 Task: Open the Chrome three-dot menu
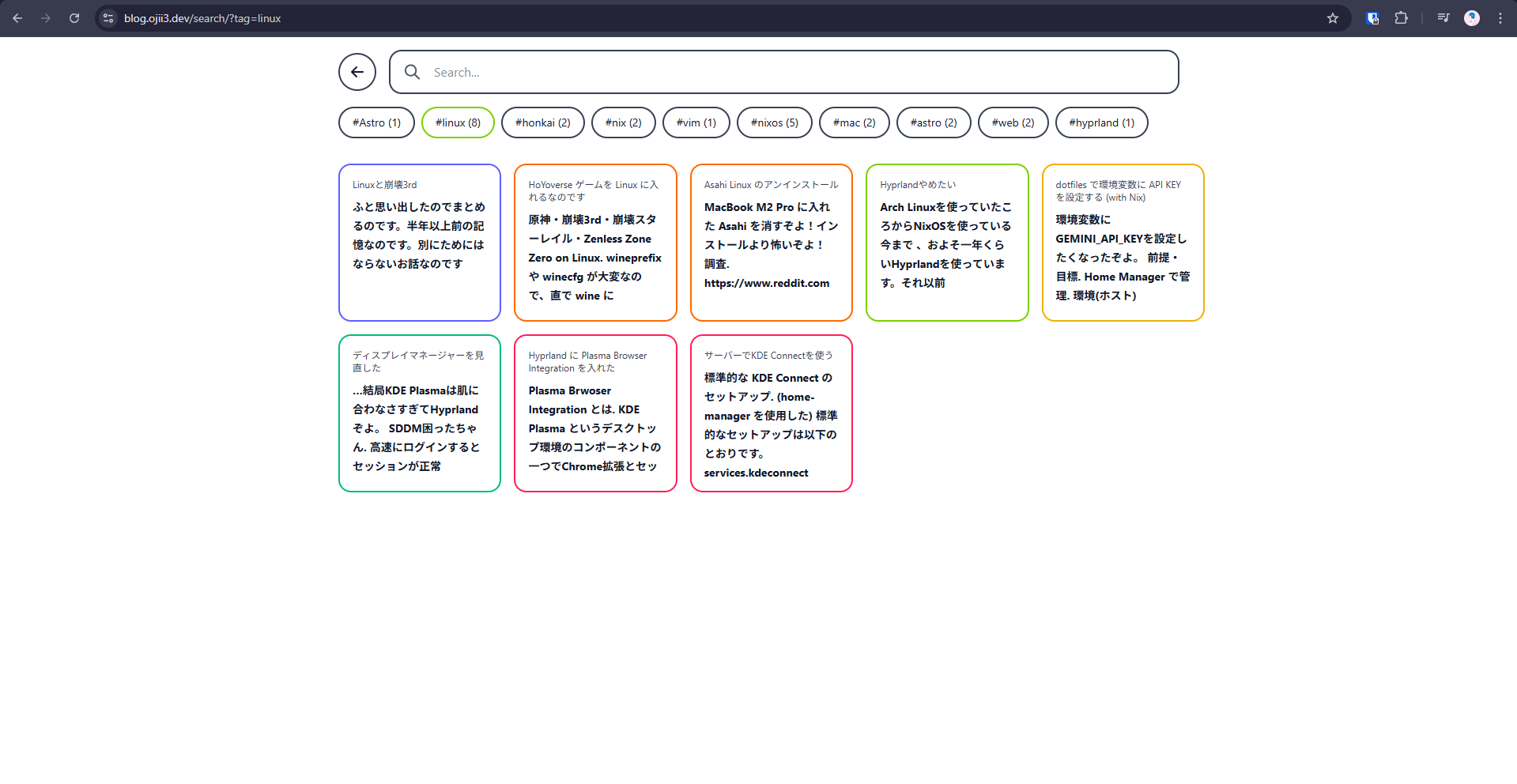(x=1500, y=18)
